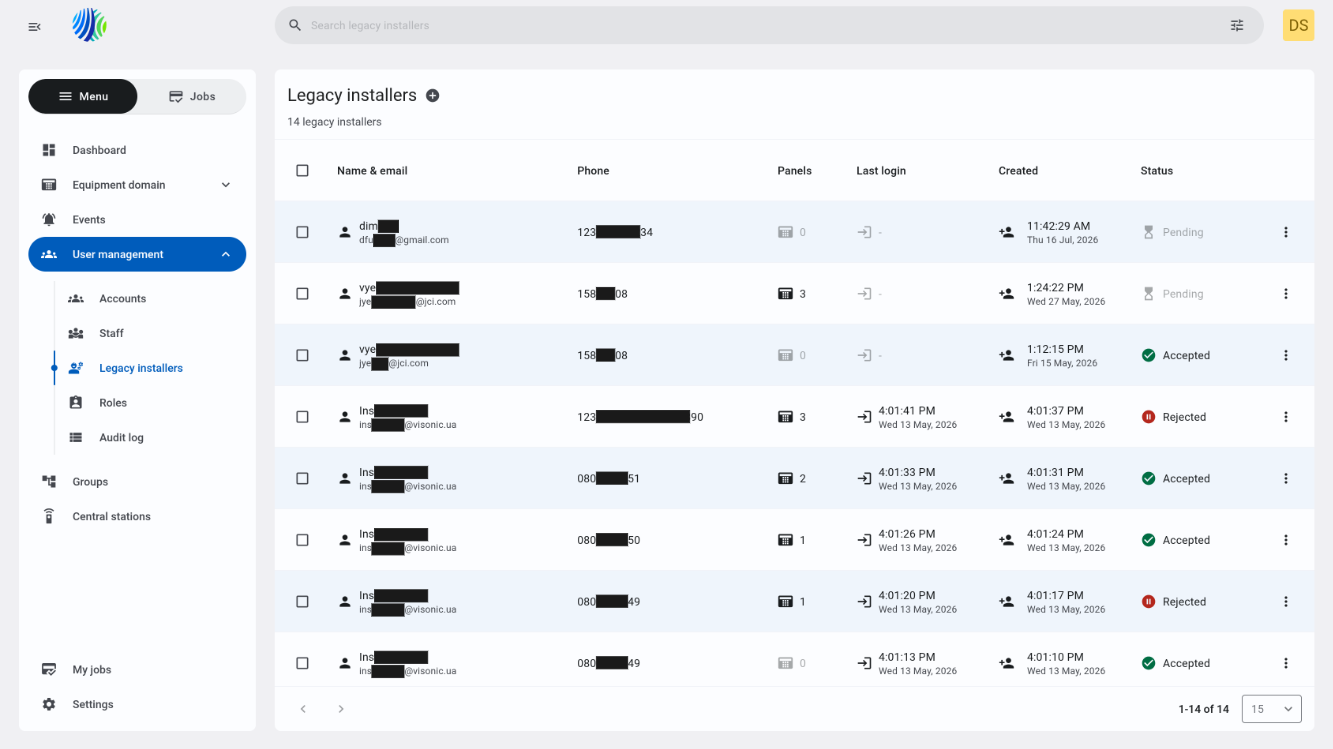Open the three-dot menu for the 11:42:29 AM row
This screenshot has height=749, width=1333.
(x=1286, y=232)
